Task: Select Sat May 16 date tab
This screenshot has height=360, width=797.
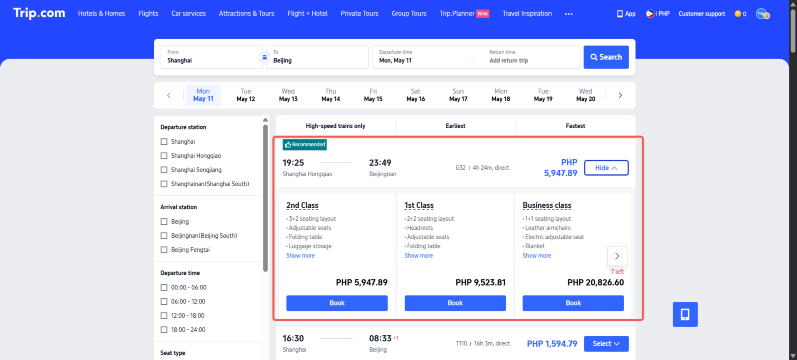Action: pyautogui.click(x=416, y=95)
